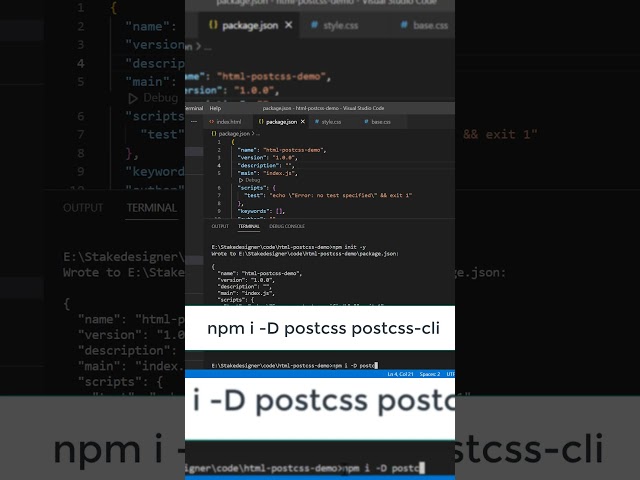The image size is (640, 480).
Task: Open style.css tab in enlarged top strip
Action: pos(335,25)
